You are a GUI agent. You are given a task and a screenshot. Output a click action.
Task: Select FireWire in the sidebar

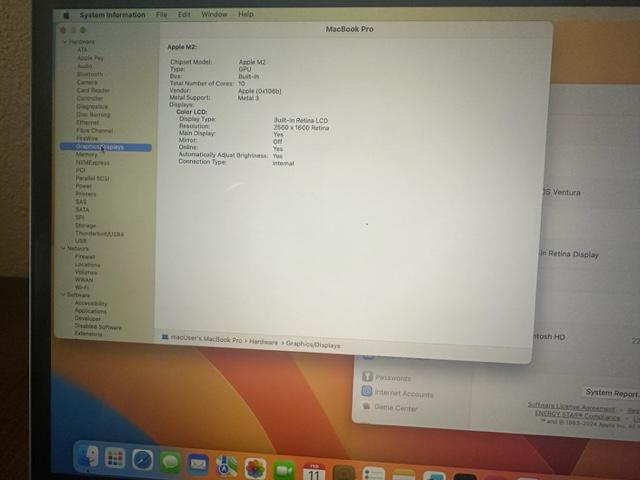point(87,138)
